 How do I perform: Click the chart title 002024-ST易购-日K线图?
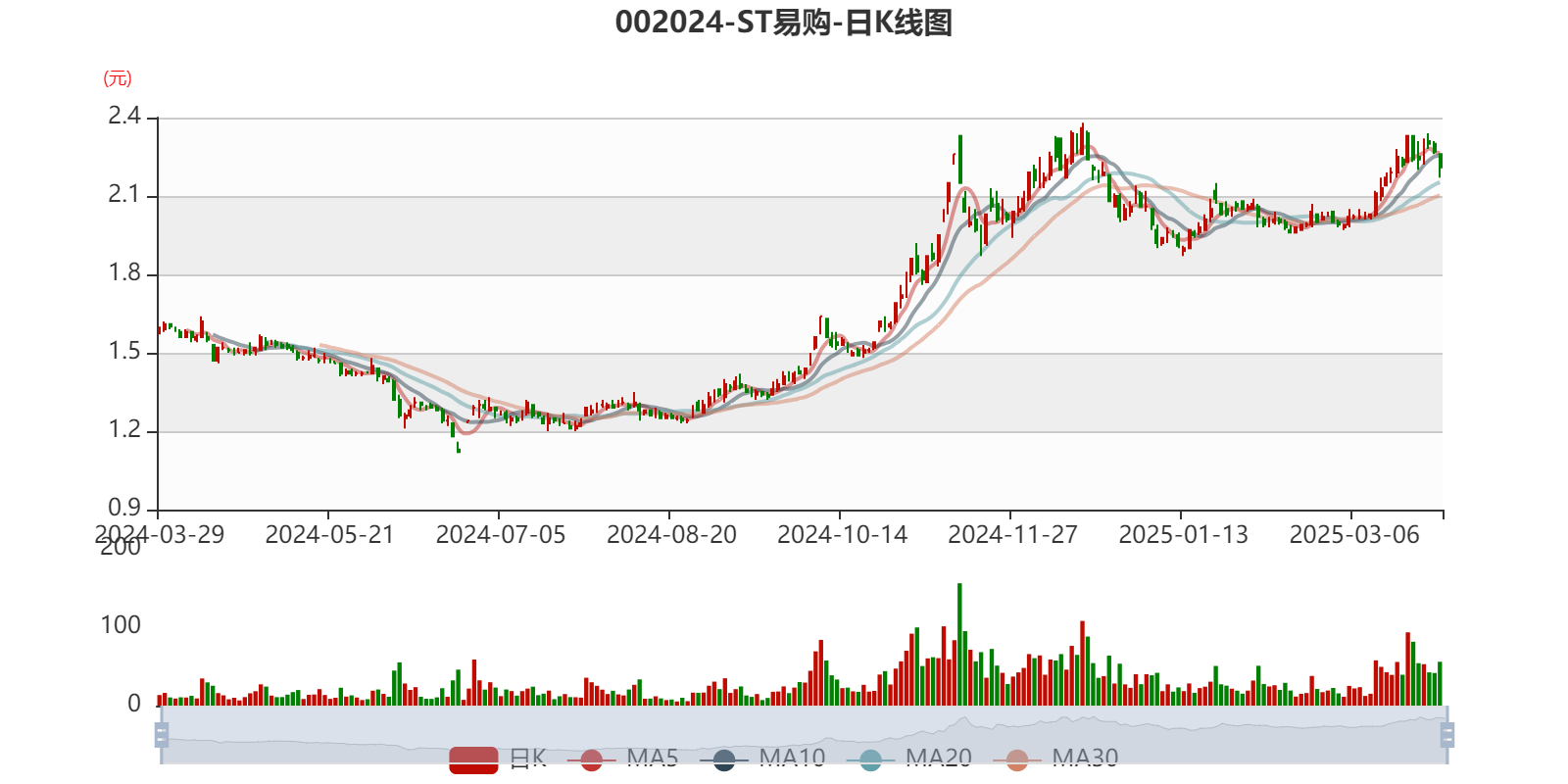tap(784, 23)
